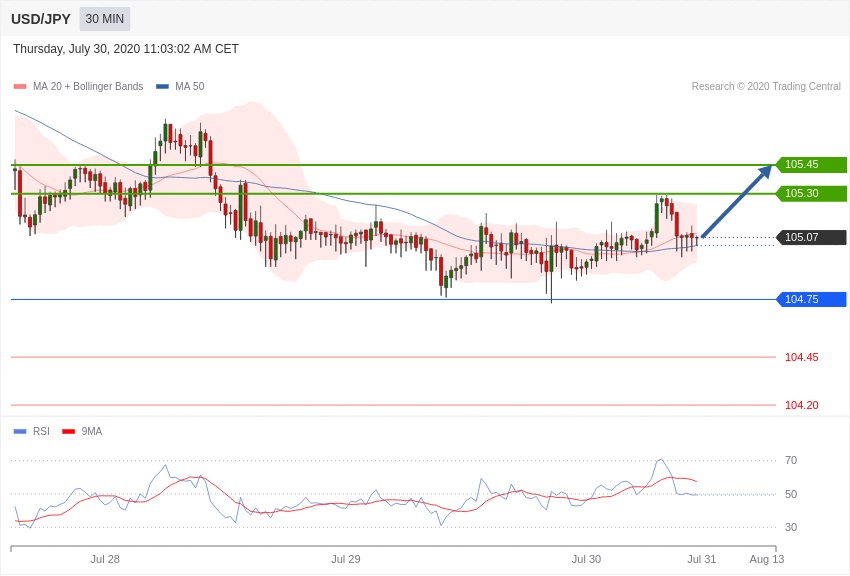Click the USD/JPY symbol title
This screenshot has height=576, width=850.
tap(41, 19)
